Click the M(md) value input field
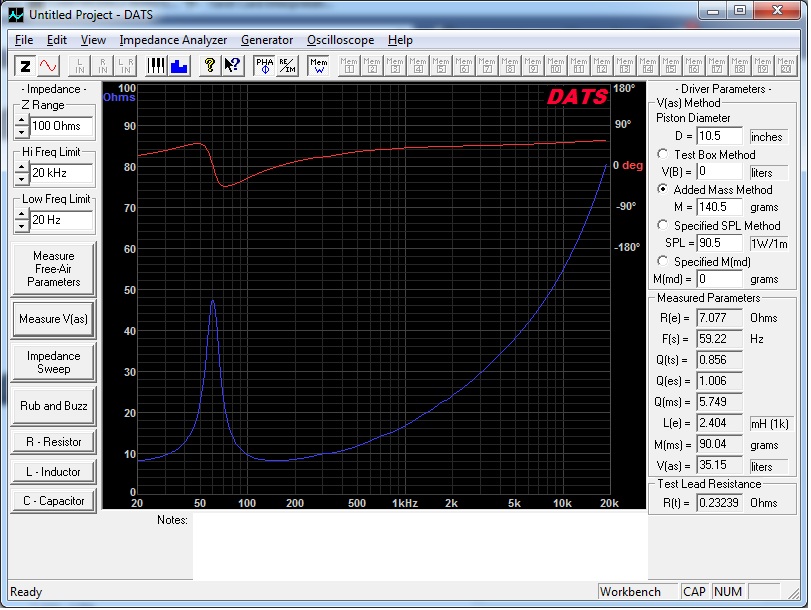811x610 pixels. tap(719, 279)
